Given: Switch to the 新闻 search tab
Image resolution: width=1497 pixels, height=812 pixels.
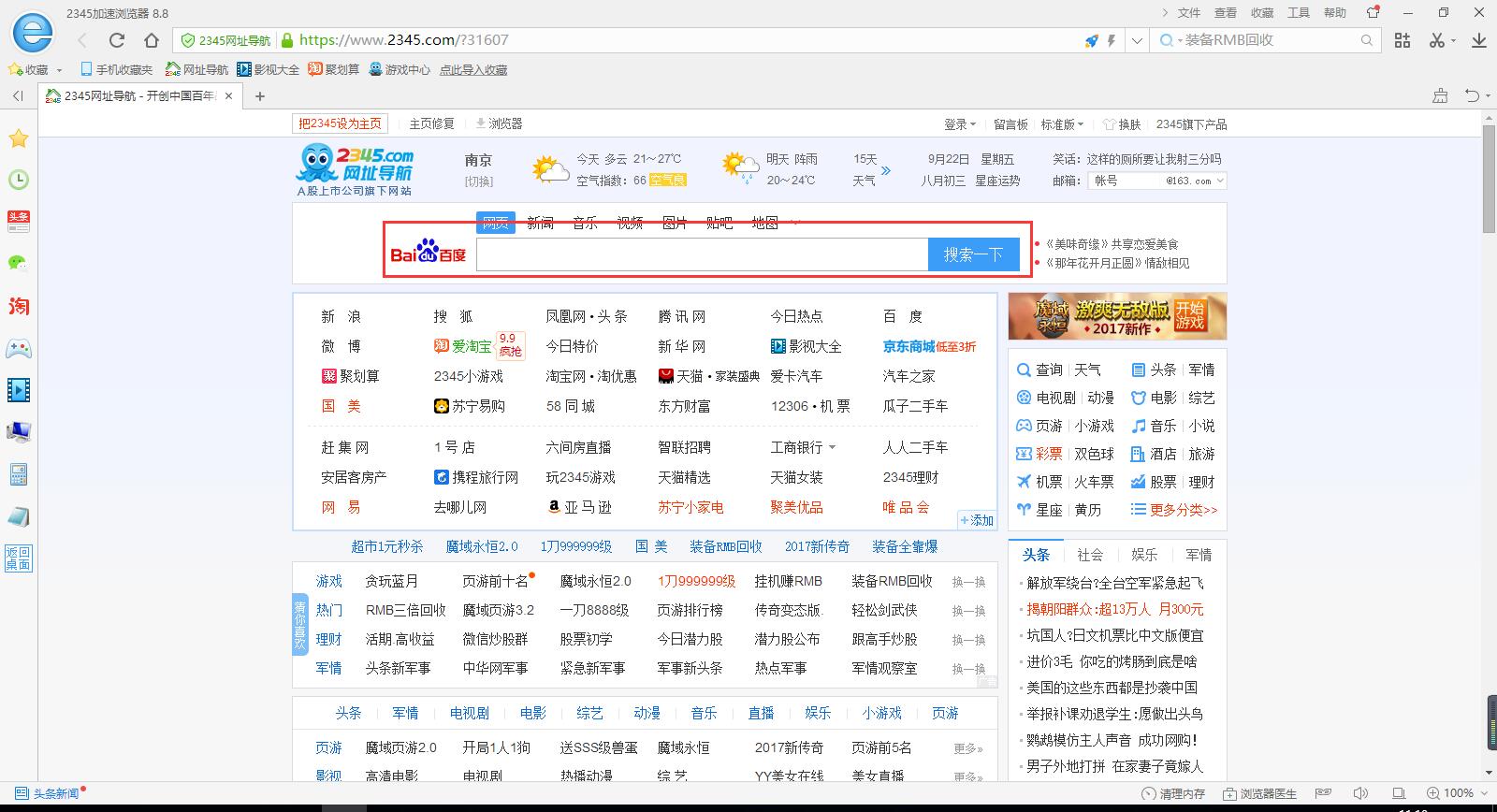Looking at the screenshot, I should coord(540,223).
